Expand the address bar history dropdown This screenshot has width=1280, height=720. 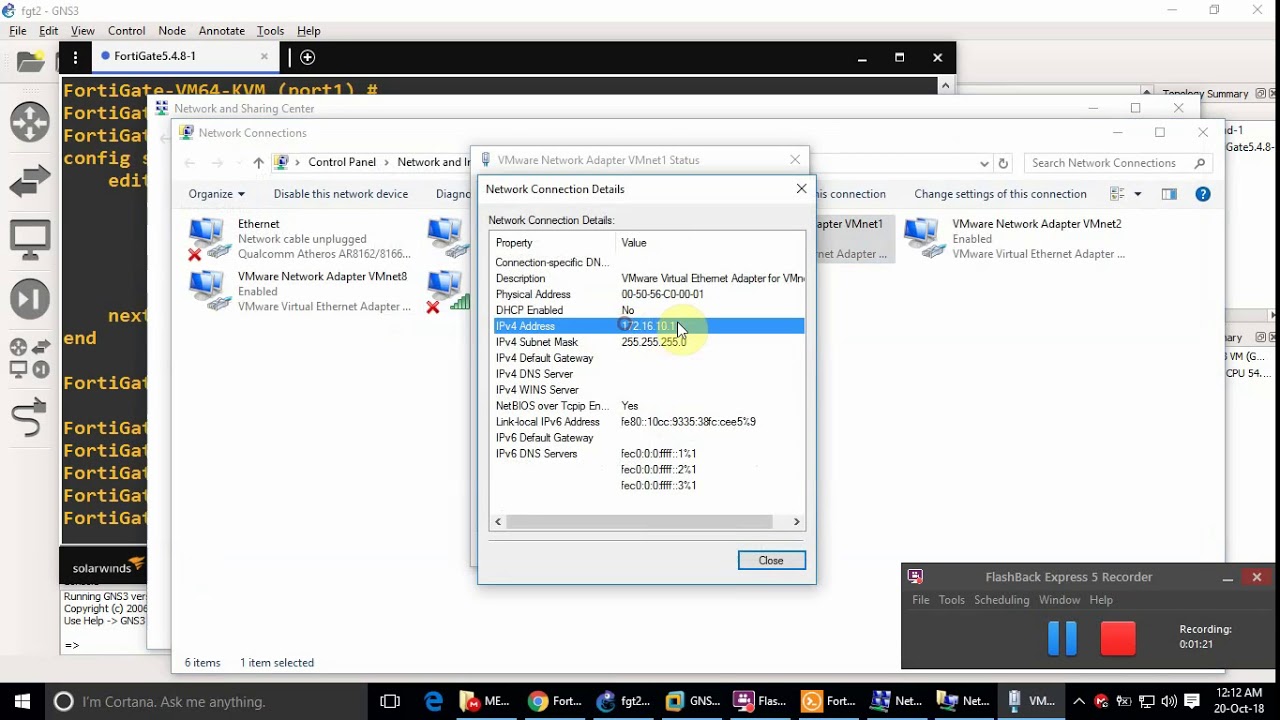985,163
